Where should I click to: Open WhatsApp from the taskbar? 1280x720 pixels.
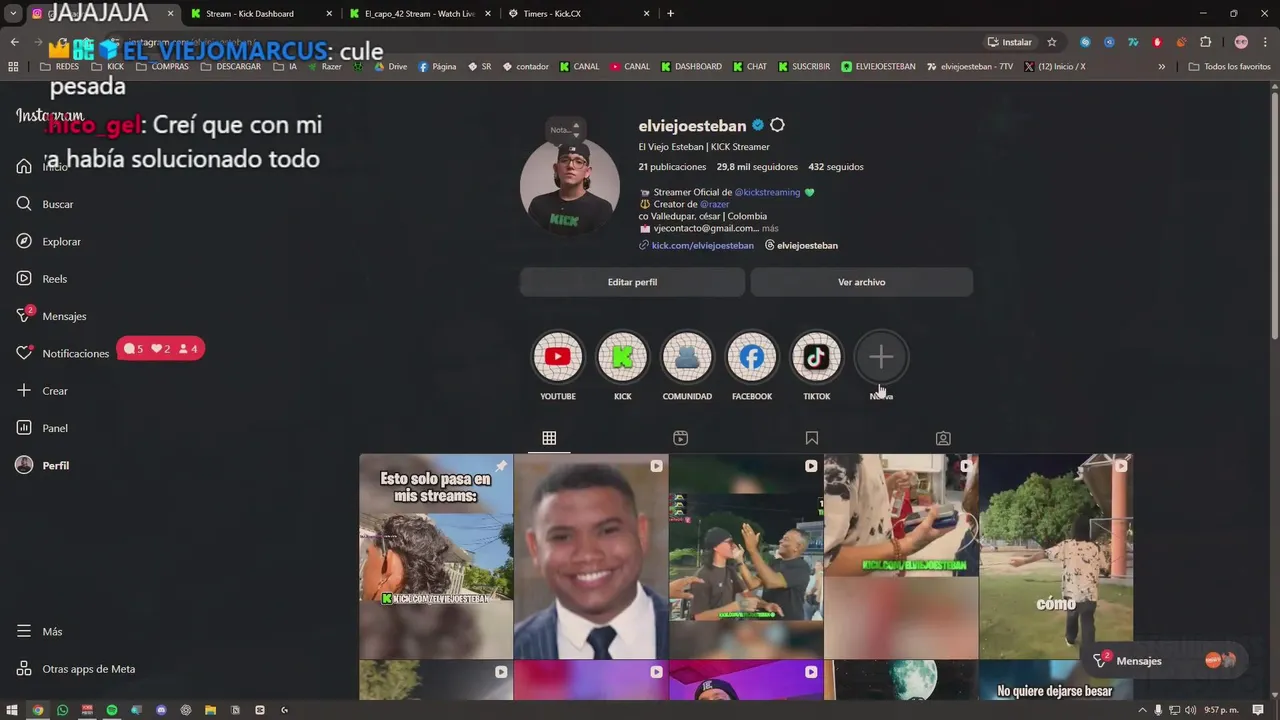pos(62,710)
